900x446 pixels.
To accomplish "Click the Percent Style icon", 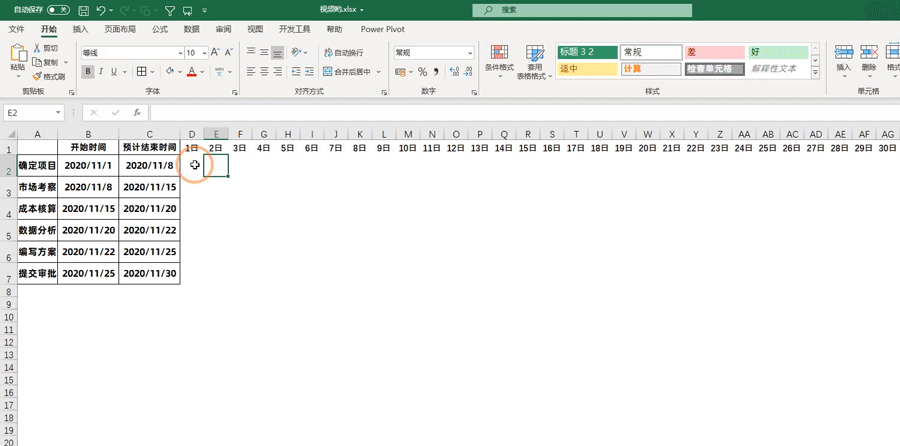I will point(422,72).
